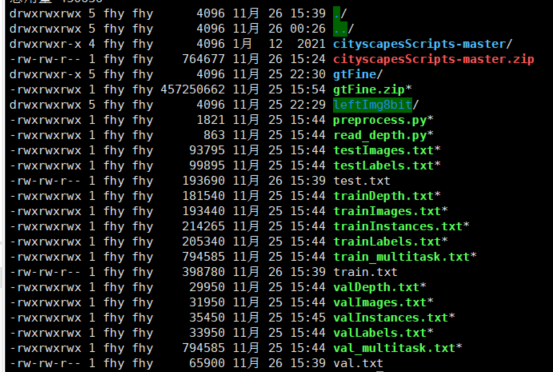Click the read_depth.py file name
This screenshot has height=372, width=553.
380,135
